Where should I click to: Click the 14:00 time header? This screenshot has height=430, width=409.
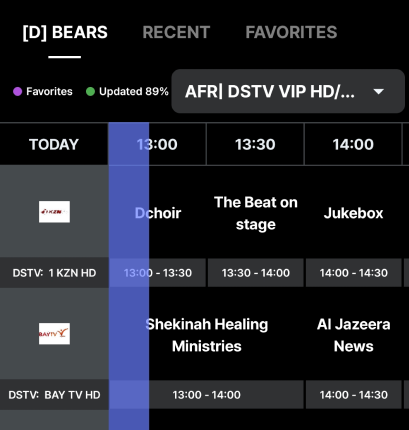(353, 144)
